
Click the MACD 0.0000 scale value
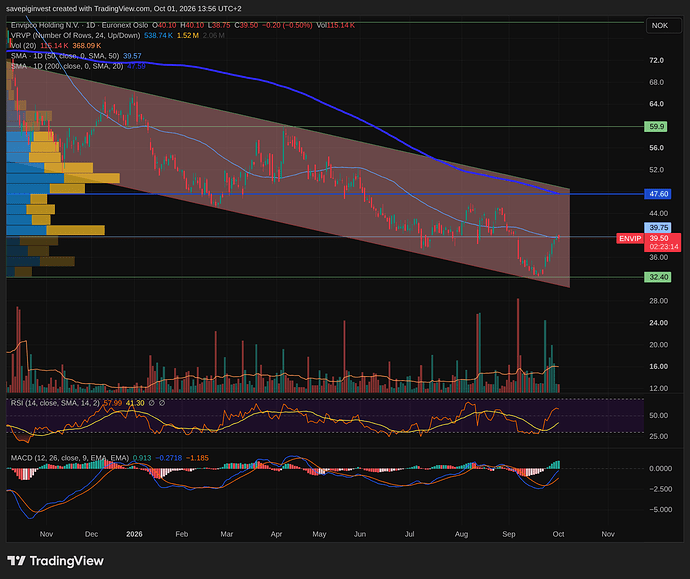pyautogui.click(x=660, y=469)
